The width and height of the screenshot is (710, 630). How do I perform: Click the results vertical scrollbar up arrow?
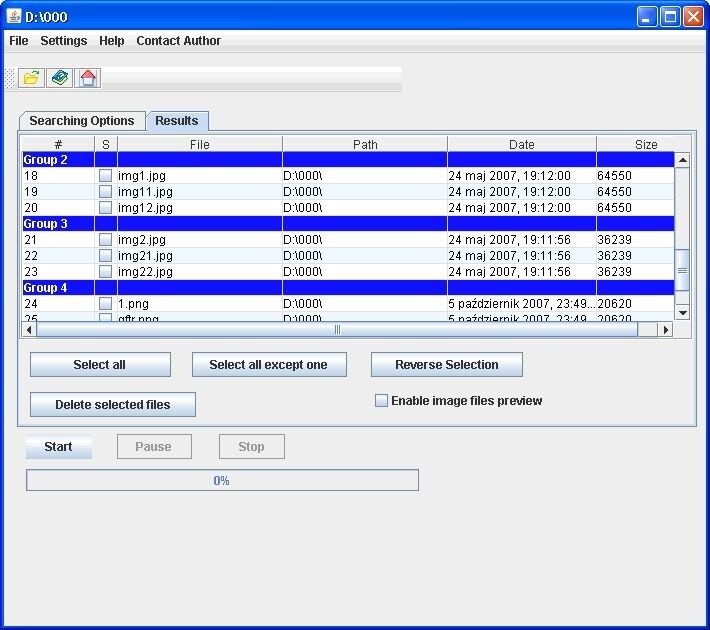pyautogui.click(x=682, y=160)
